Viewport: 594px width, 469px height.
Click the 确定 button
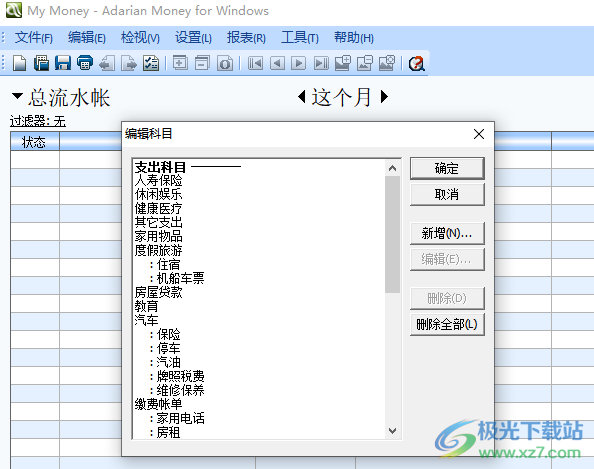[x=447, y=168]
